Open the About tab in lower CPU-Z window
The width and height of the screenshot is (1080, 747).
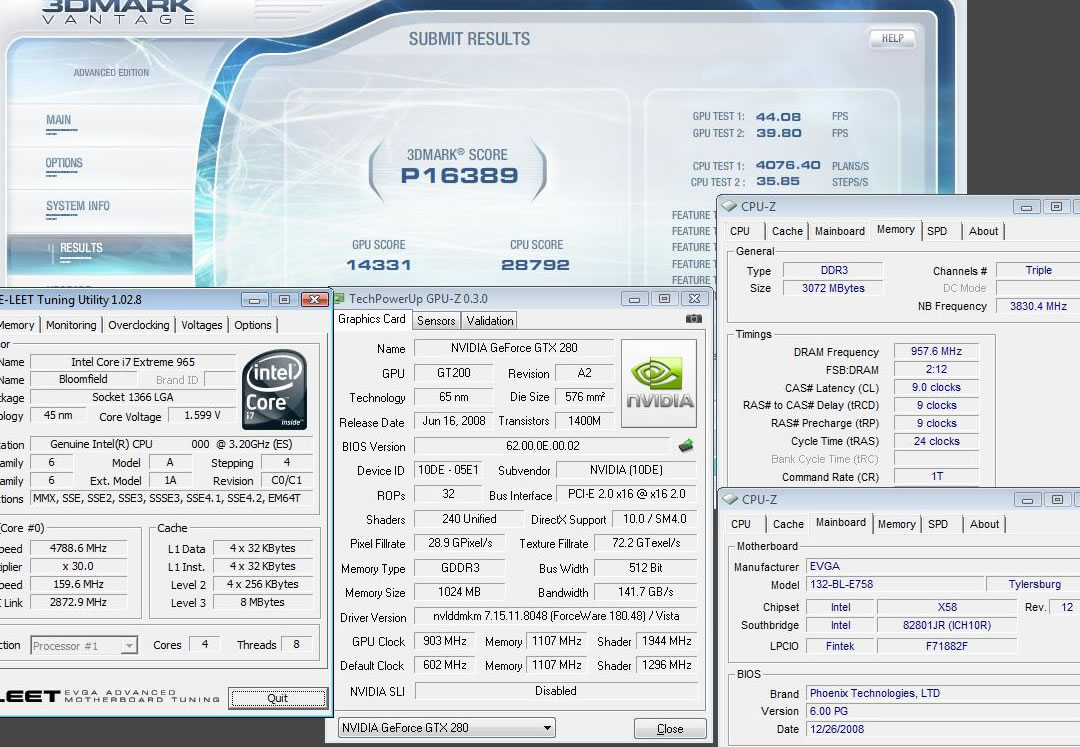point(984,525)
